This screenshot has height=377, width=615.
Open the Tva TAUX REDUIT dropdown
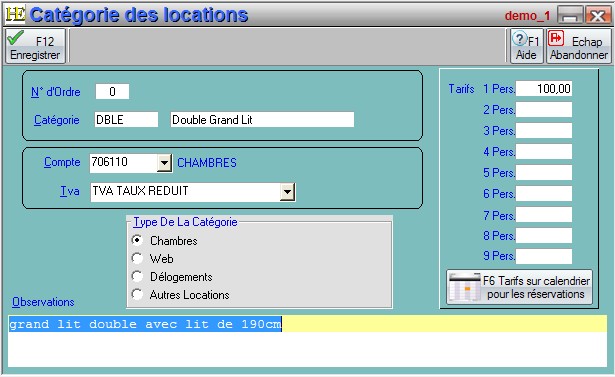point(287,192)
